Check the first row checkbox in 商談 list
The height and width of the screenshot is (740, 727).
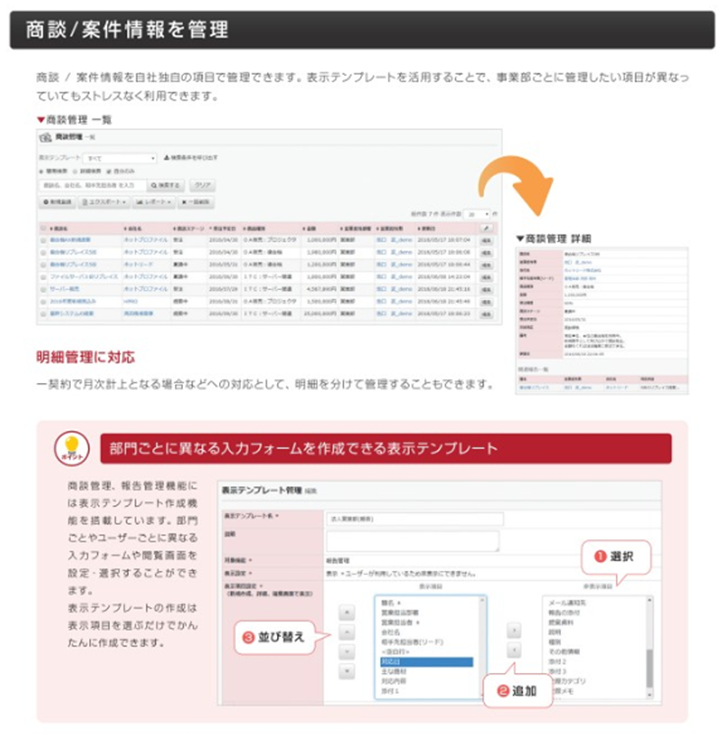(42, 241)
